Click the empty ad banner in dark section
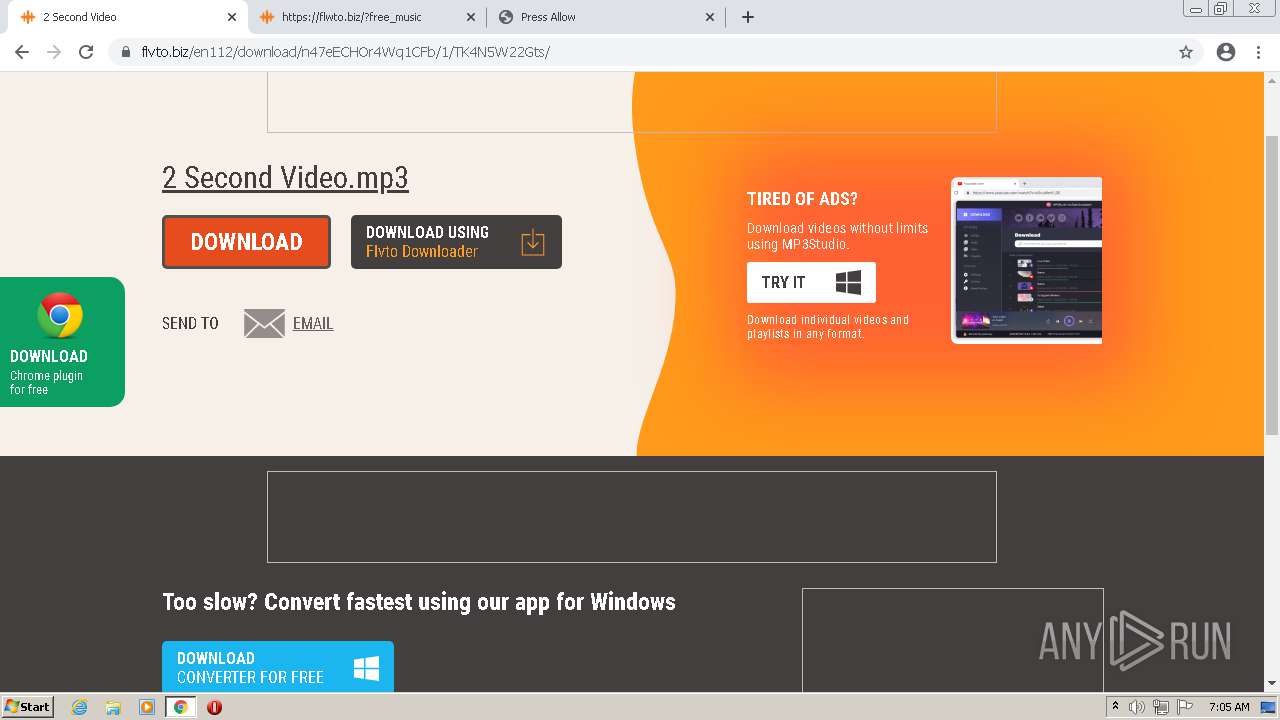Image resolution: width=1280 pixels, height=720 pixels. coord(632,517)
